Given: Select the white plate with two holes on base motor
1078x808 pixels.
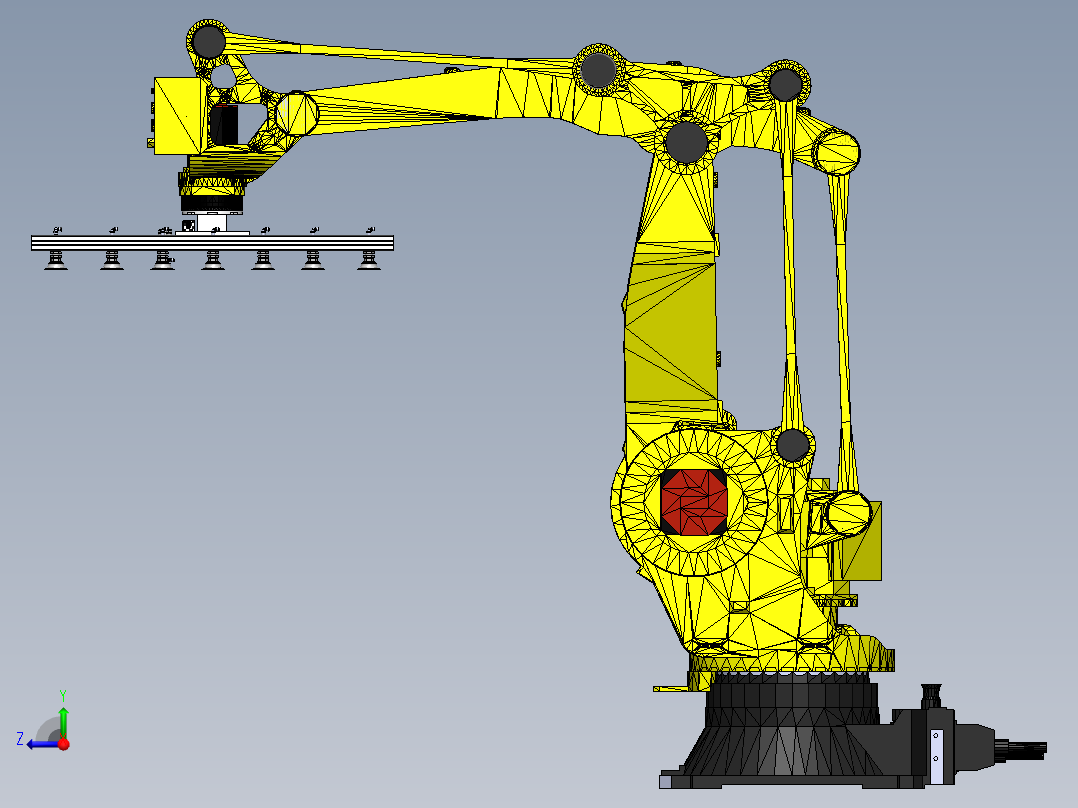Looking at the screenshot, I should pos(936,756).
